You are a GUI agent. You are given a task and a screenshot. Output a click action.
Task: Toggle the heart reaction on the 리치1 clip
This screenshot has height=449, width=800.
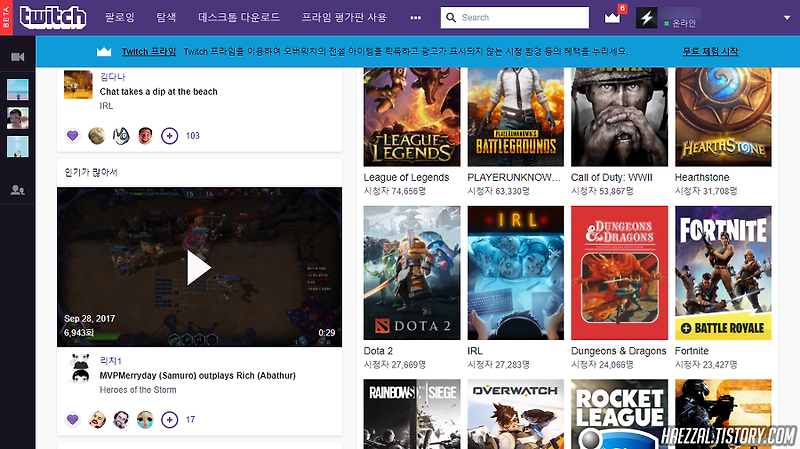pyautogui.click(x=72, y=419)
